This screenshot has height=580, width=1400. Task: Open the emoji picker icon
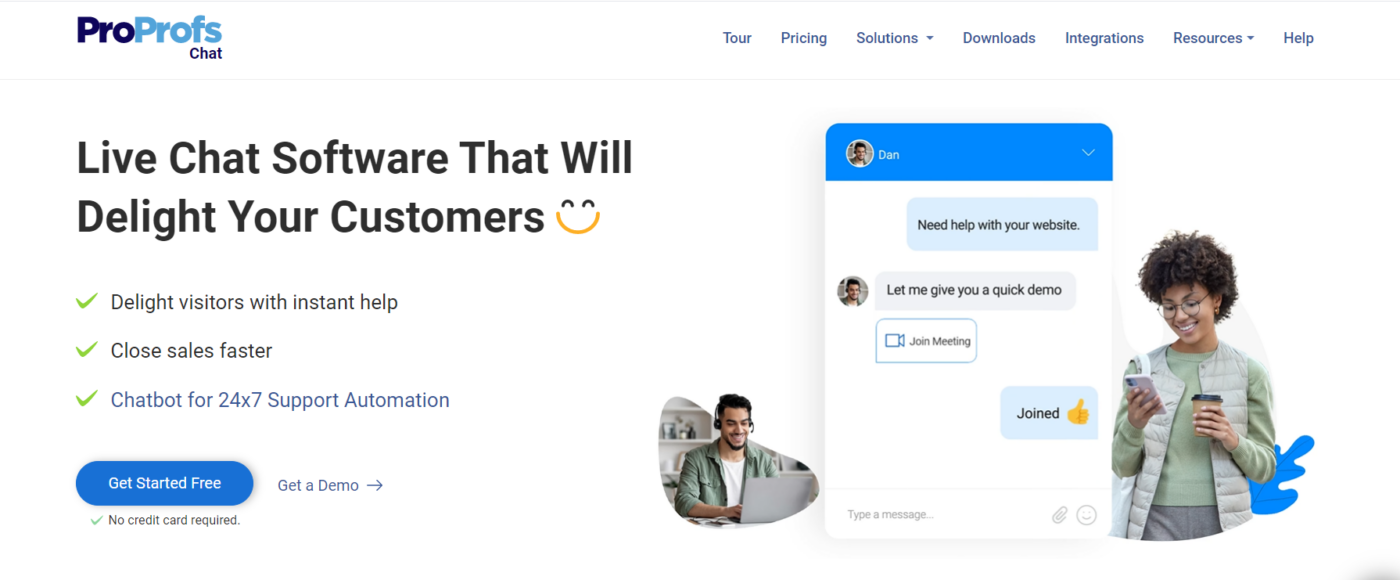(1086, 515)
